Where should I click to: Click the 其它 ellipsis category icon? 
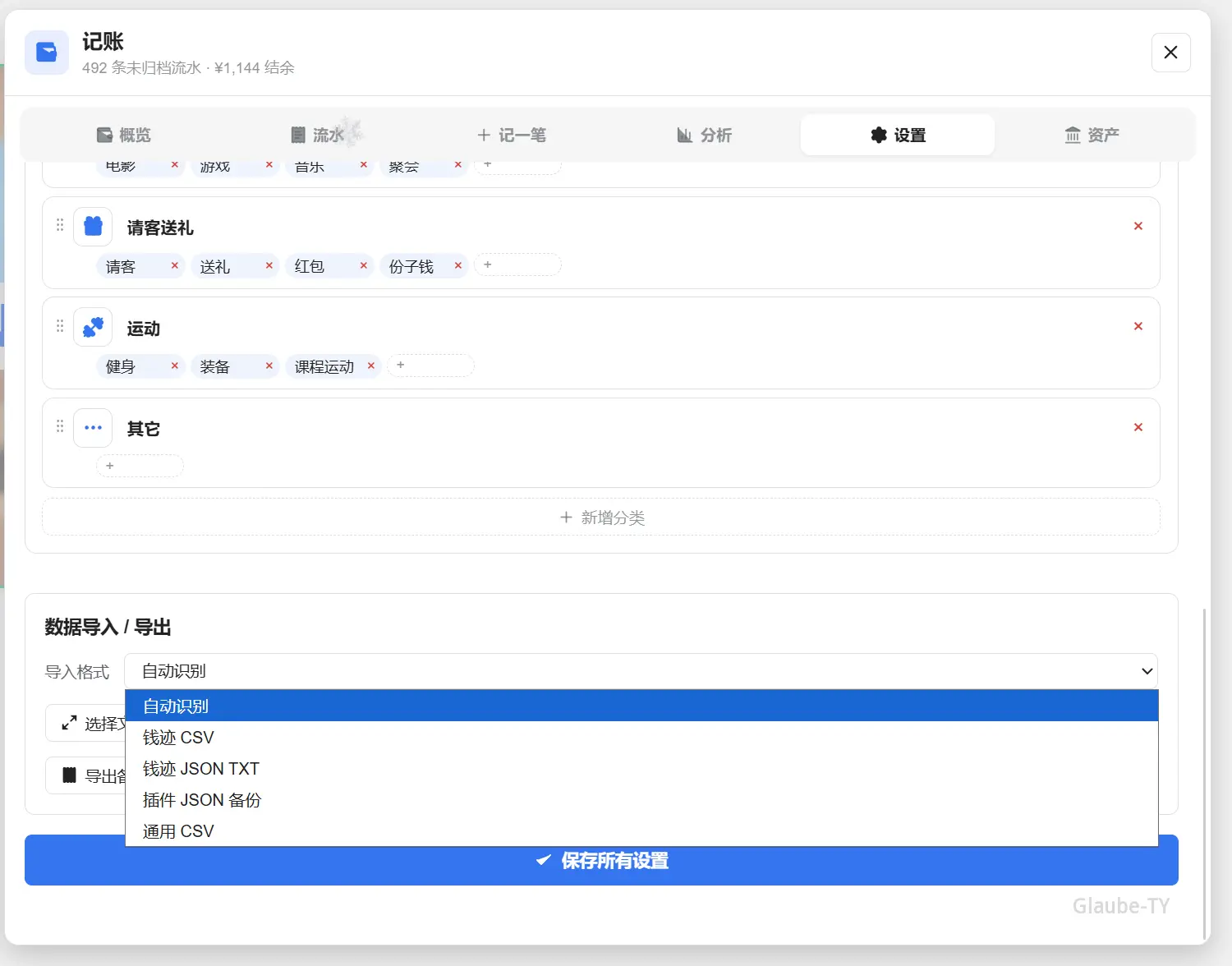(93, 427)
